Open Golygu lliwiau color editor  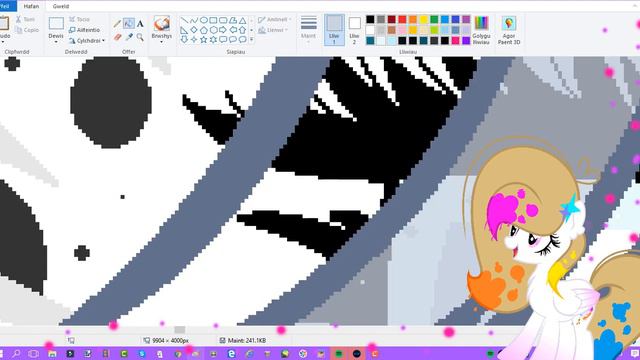click(x=481, y=30)
